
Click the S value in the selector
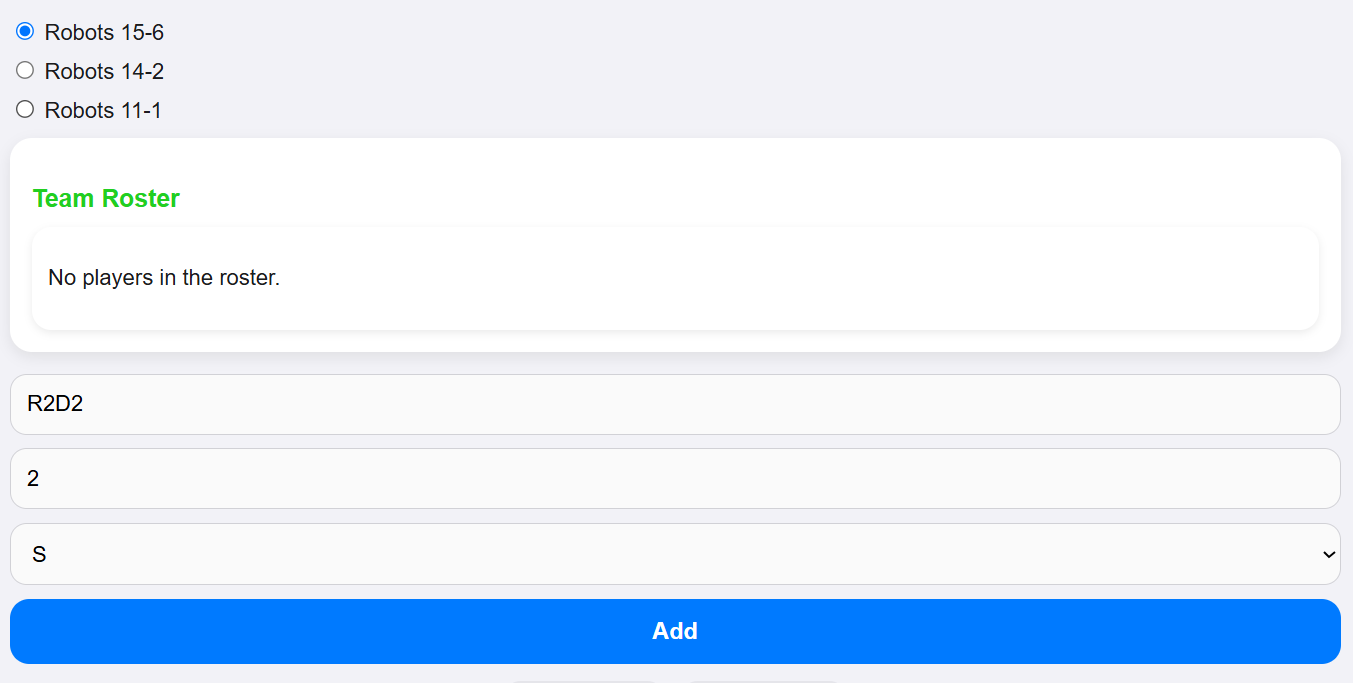coord(38,553)
